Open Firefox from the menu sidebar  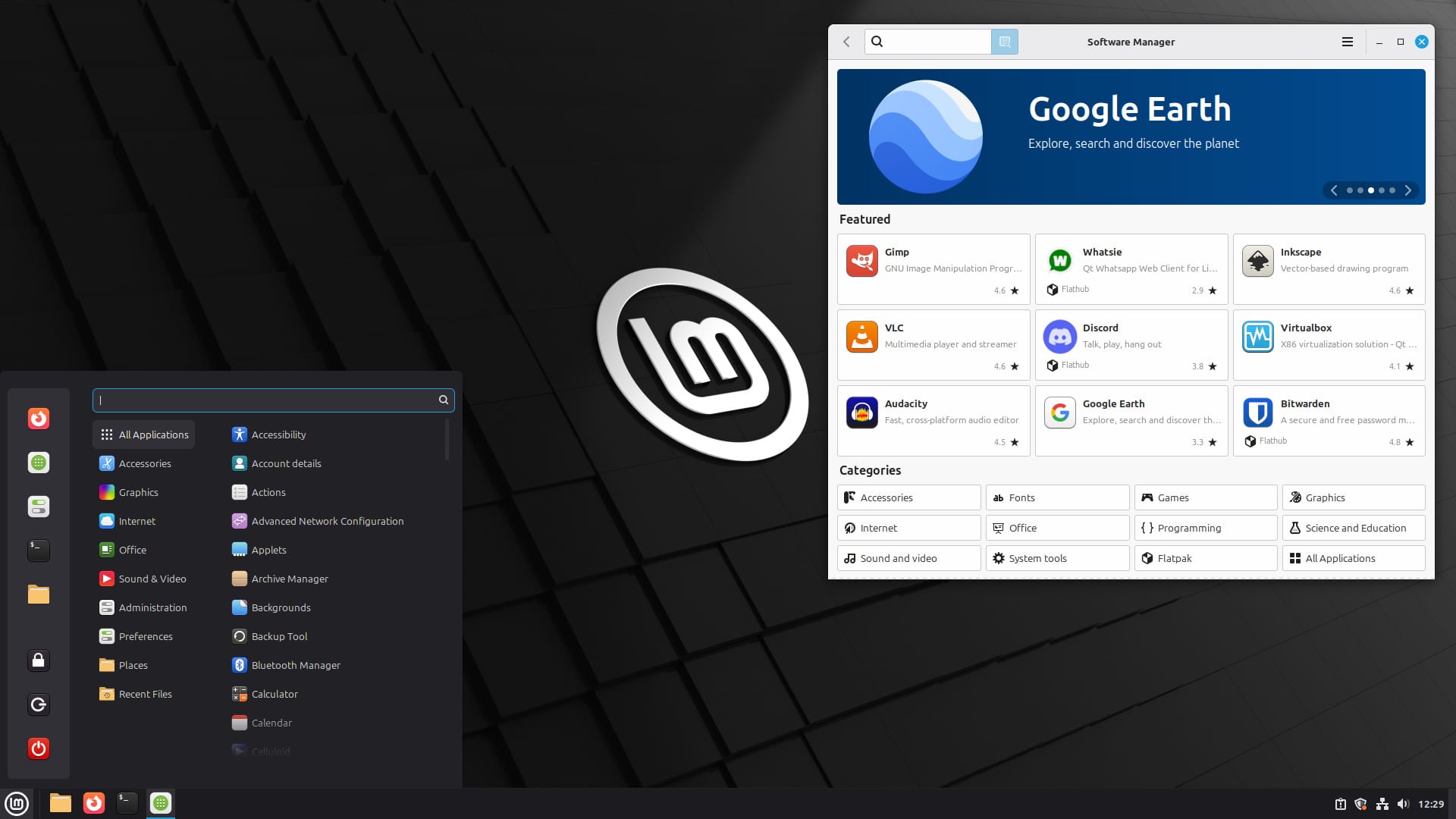click(x=39, y=419)
